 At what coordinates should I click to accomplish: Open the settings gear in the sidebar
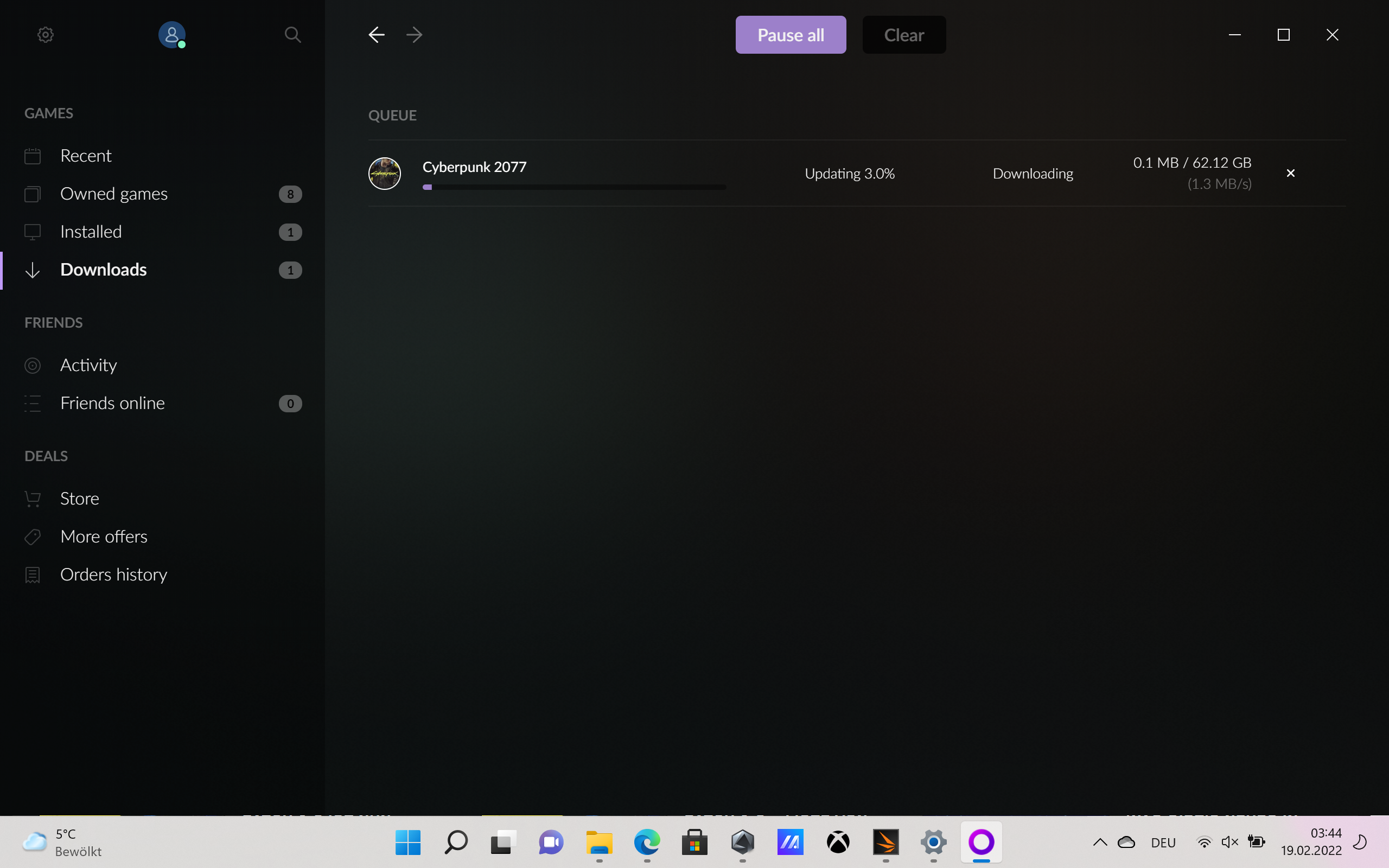[x=46, y=34]
